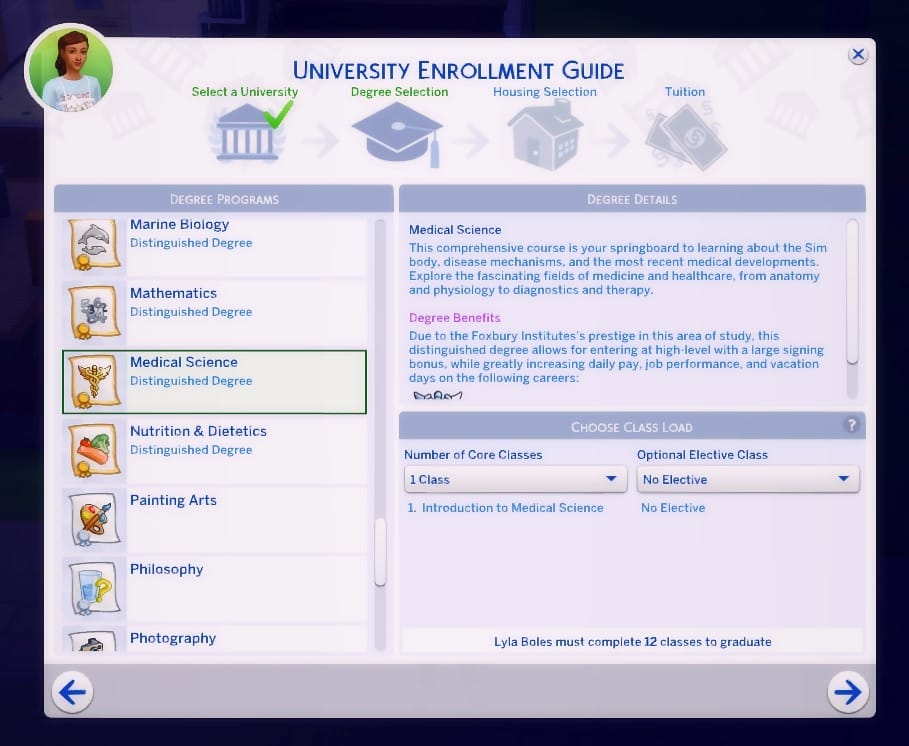909x746 pixels.
Task: Click the graduation cap Degree Selection icon
Action: coord(398,134)
